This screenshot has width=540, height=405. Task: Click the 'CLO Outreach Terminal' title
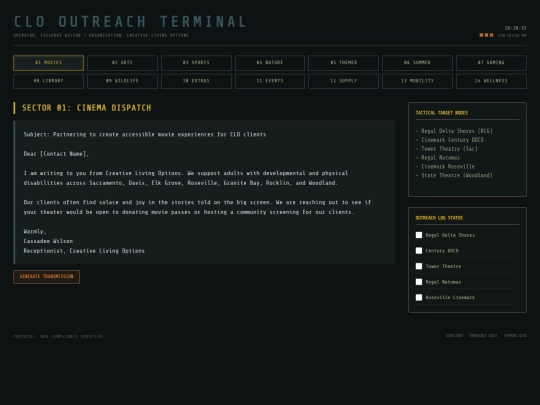[x=130, y=22]
